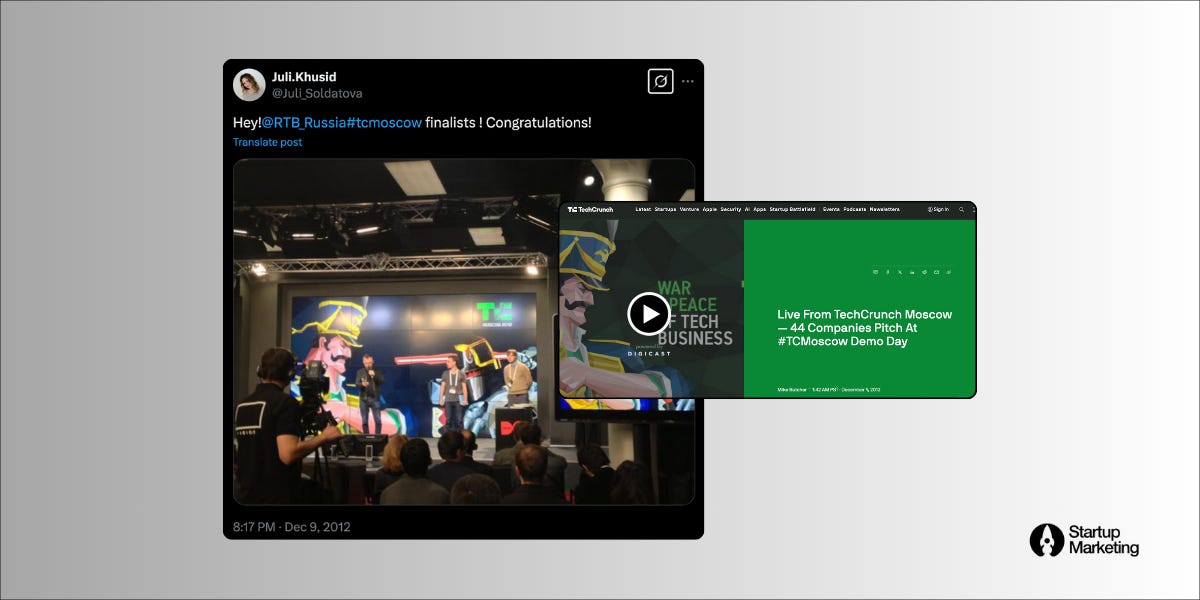The height and width of the screenshot is (600, 1200).
Task: Open Juli.Khusid's profile avatar
Action: pyautogui.click(x=249, y=85)
